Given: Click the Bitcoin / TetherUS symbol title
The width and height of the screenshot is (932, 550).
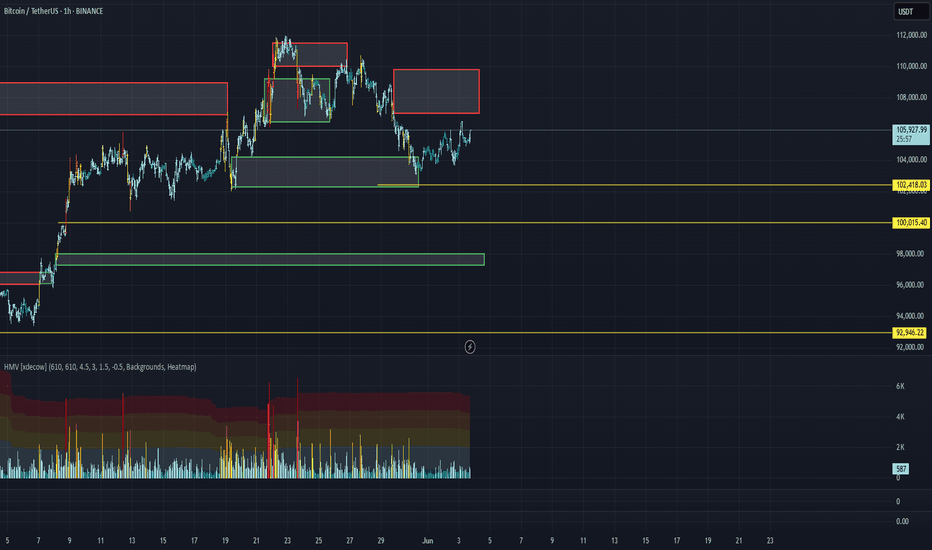Looking at the screenshot, I should tap(53, 11).
